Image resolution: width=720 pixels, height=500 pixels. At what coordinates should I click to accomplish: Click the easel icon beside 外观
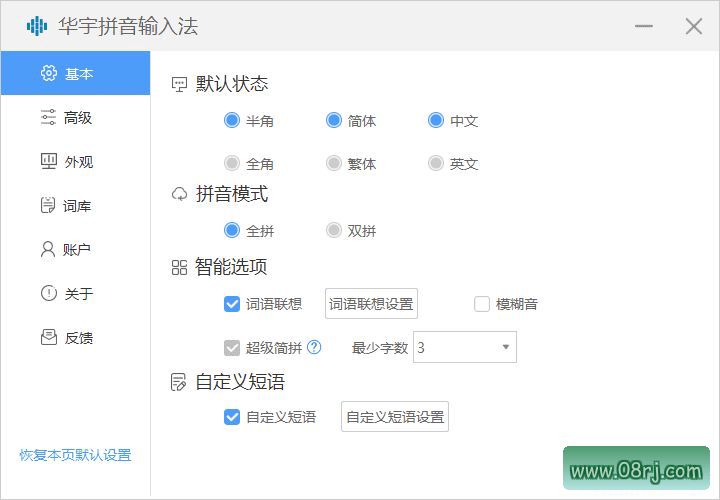pyautogui.click(x=48, y=162)
